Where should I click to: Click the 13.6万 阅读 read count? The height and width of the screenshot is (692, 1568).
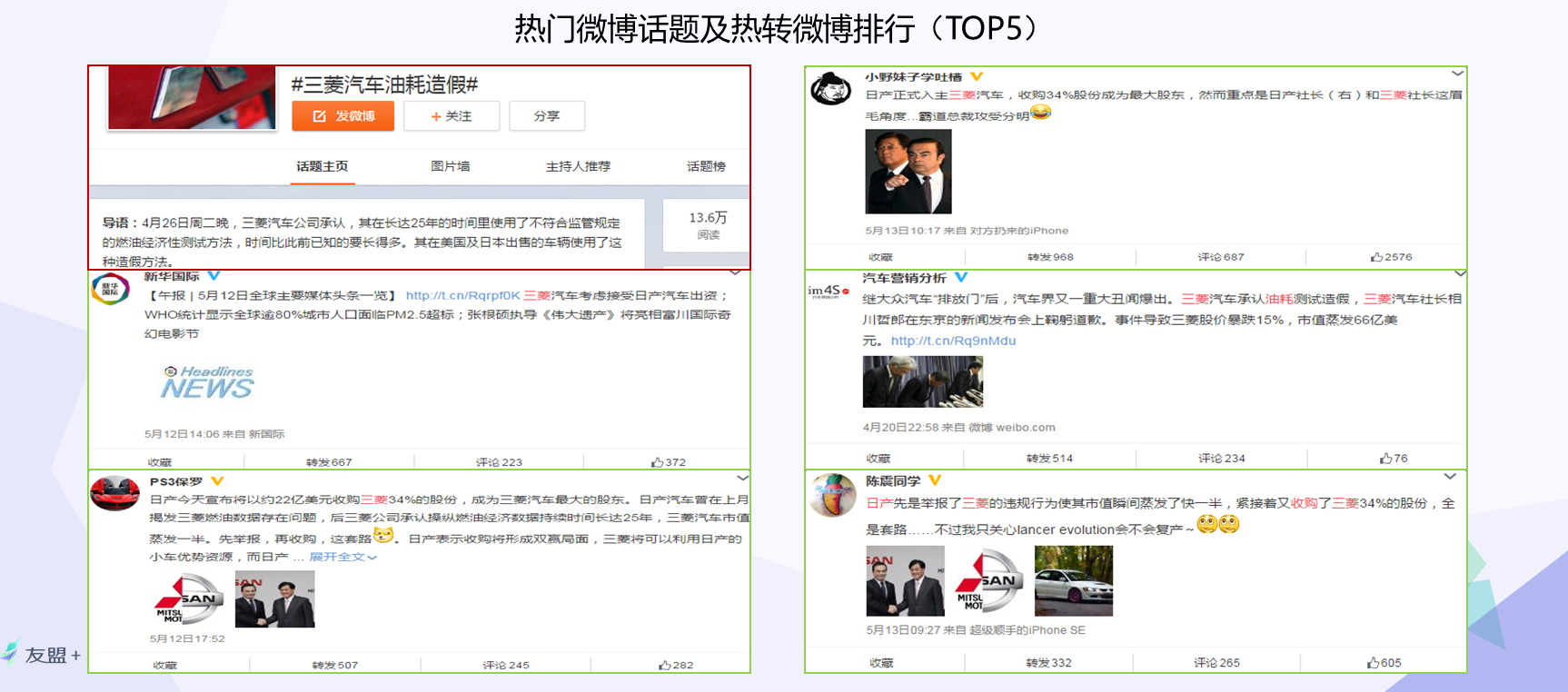708,225
